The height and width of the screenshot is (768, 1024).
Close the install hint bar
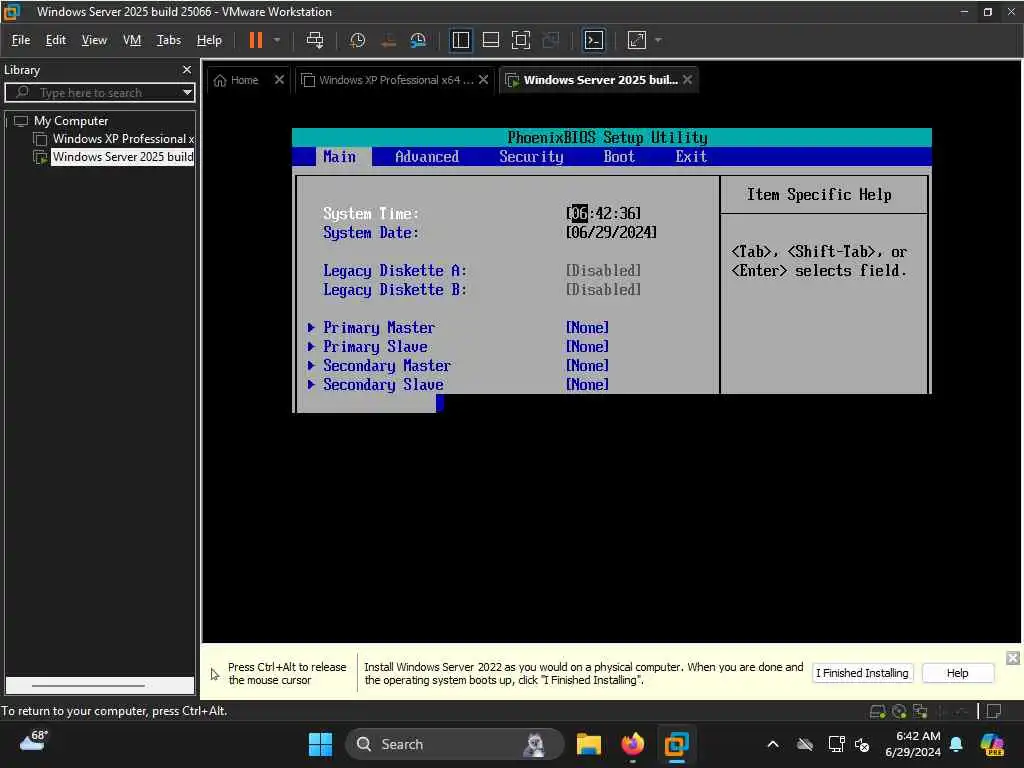[x=1013, y=658]
